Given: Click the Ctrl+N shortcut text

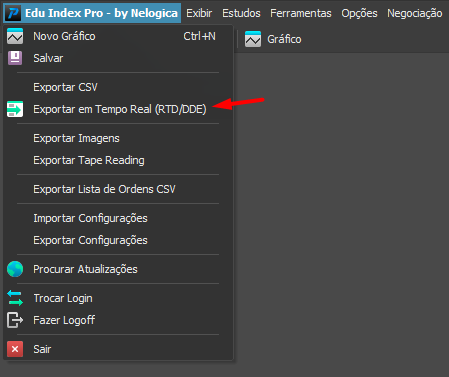Looking at the screenshot, I should [199, 36].
